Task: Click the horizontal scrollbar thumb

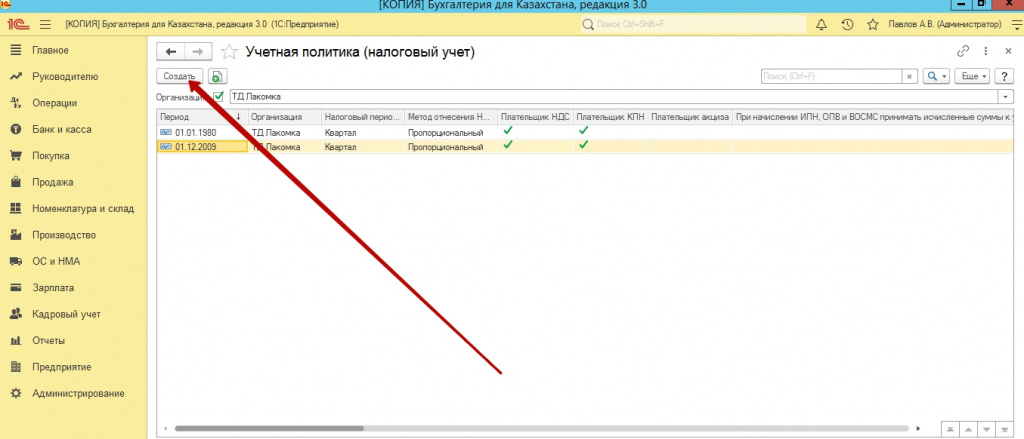Action: click(268, 429)
